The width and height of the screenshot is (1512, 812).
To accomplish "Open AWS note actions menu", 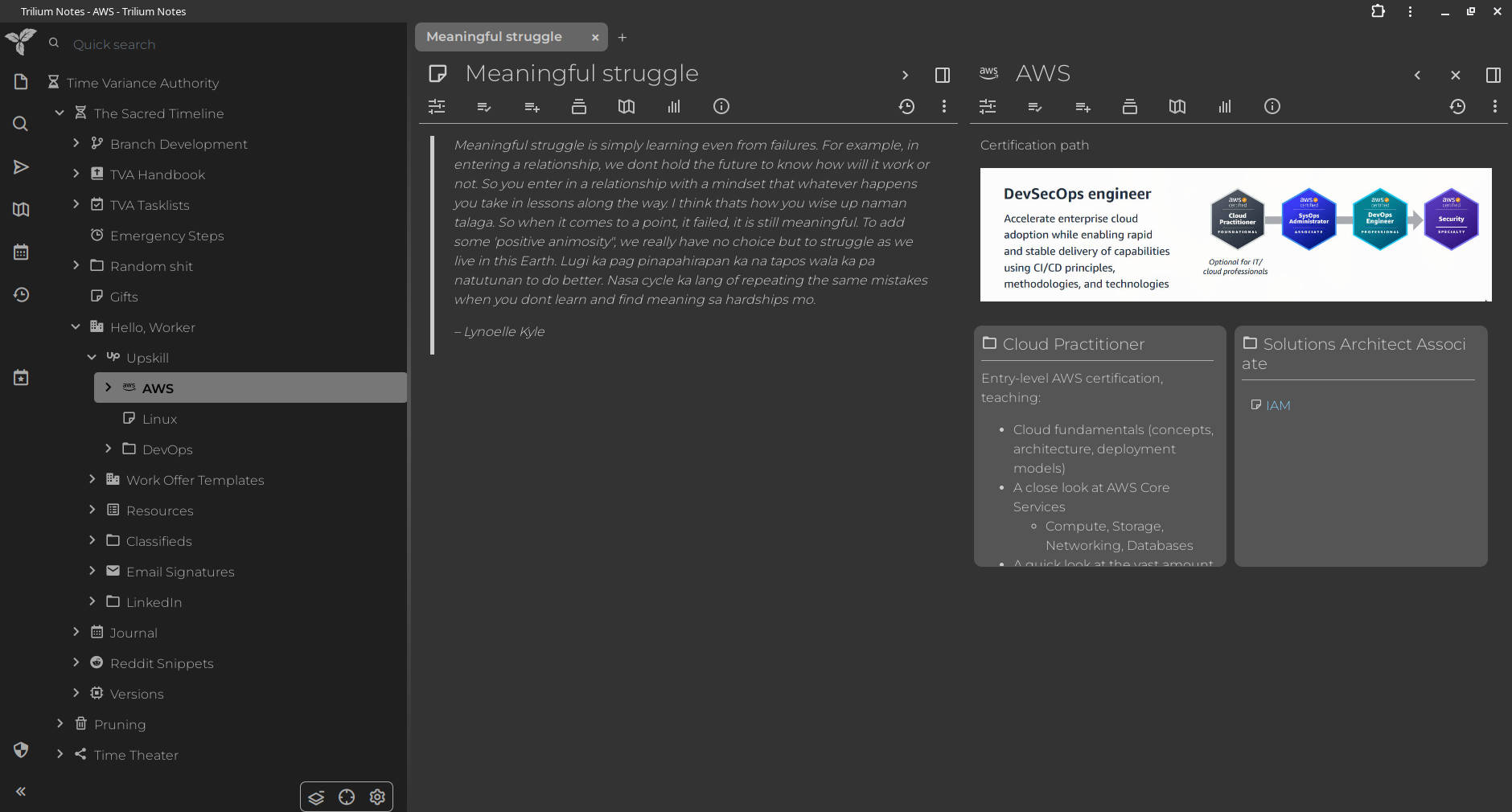I will coord(1495,106).
